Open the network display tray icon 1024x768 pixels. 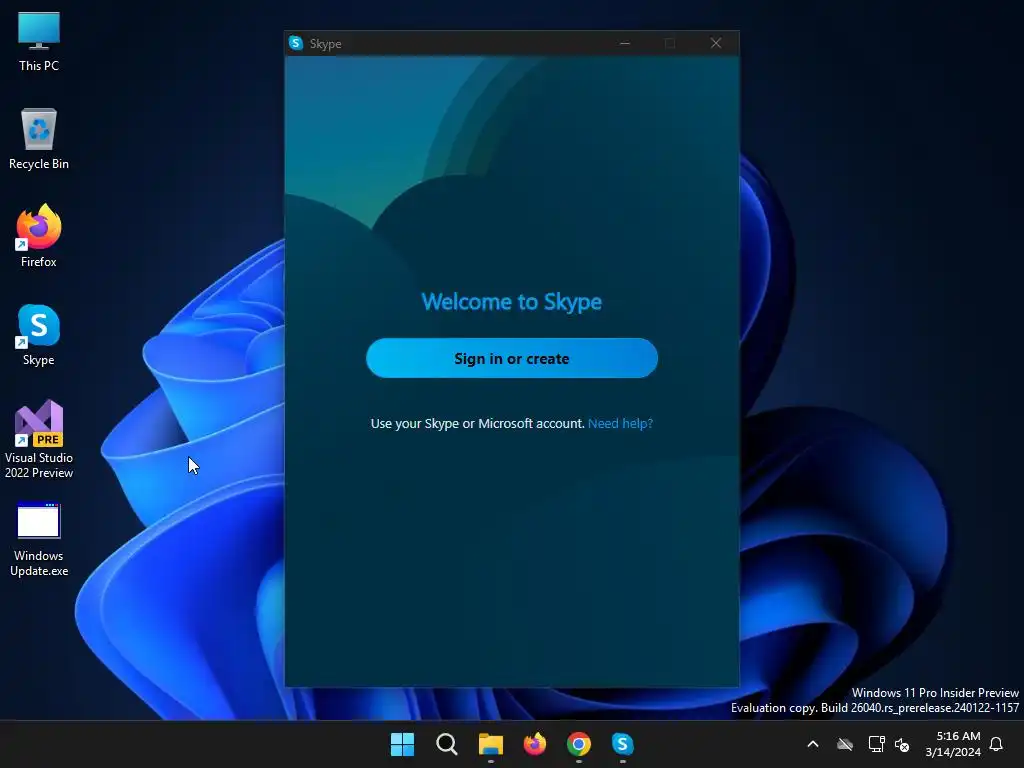[876, 744]
